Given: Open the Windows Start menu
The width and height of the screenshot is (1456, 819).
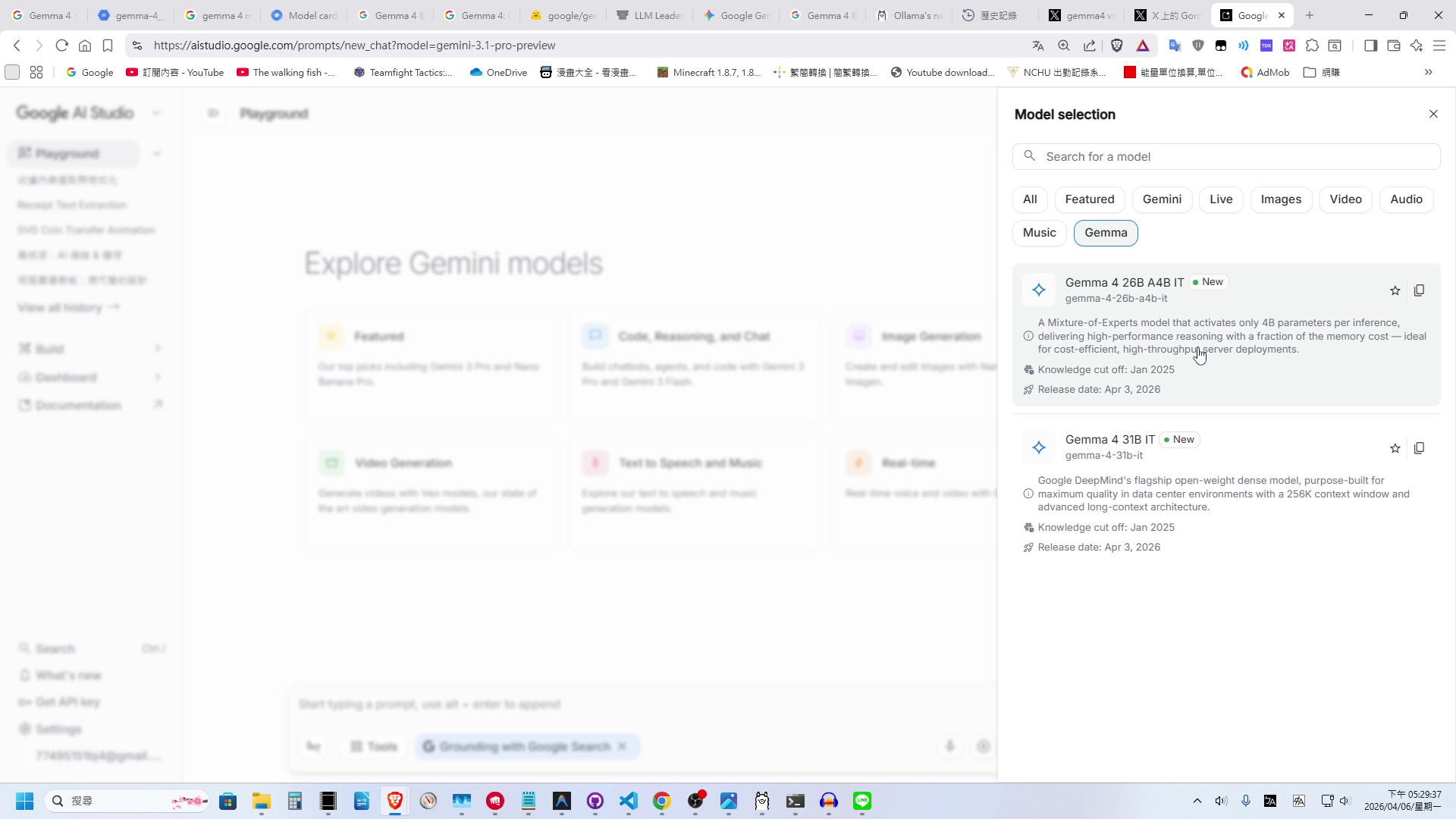Looking at the screenshot, I should click(24, 801).
